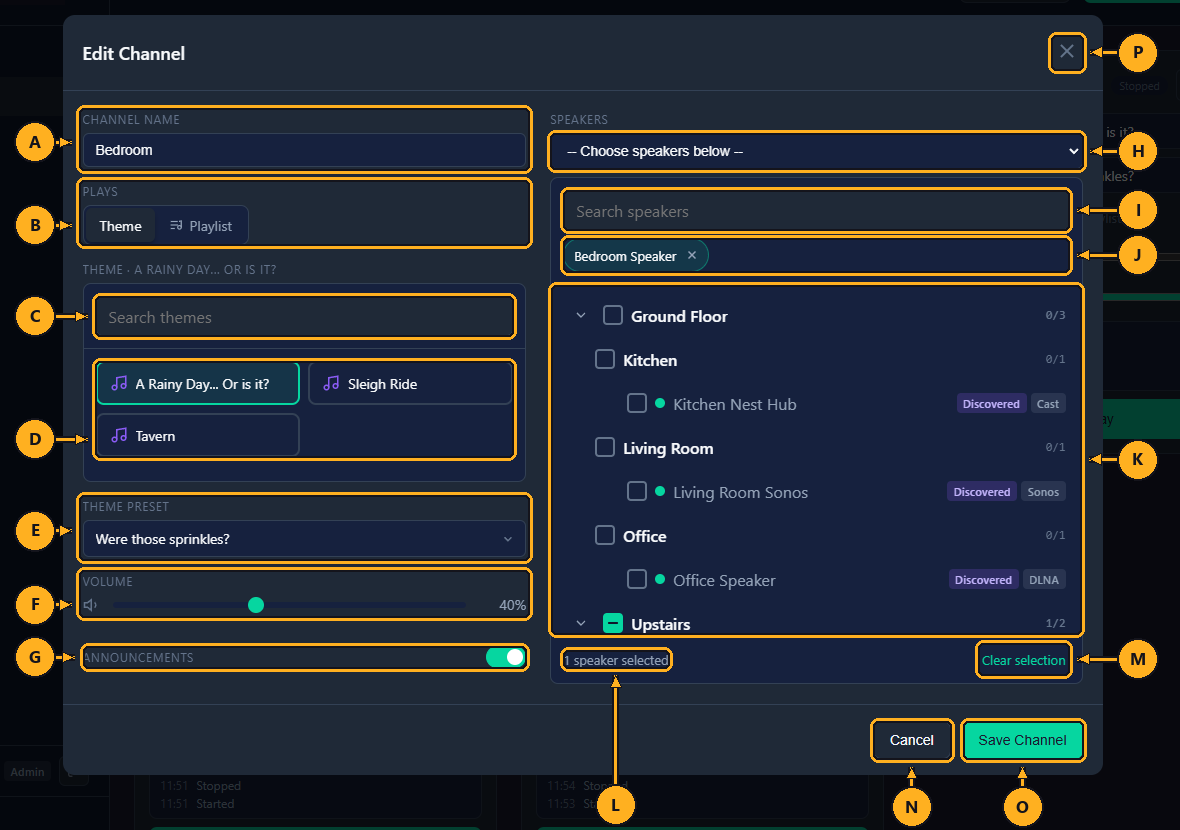The image size is (1180, 830).
Task: Click Save Channel button
Action: click(1022, 740)
